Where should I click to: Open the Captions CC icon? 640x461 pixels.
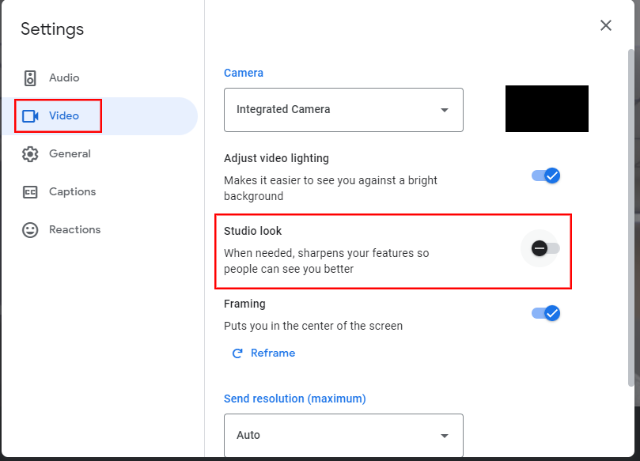tap(30, 192)
